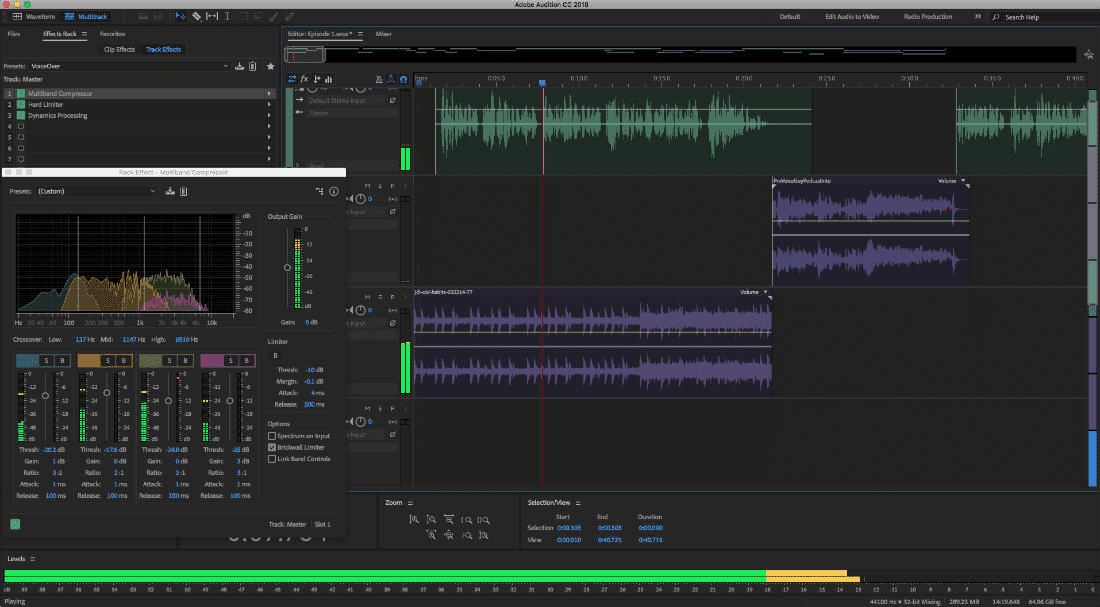Screen dimensions: 1100x607
Task: Click the Output Gain slider handle
Action: pyautogui.click(x=287, y=267)
